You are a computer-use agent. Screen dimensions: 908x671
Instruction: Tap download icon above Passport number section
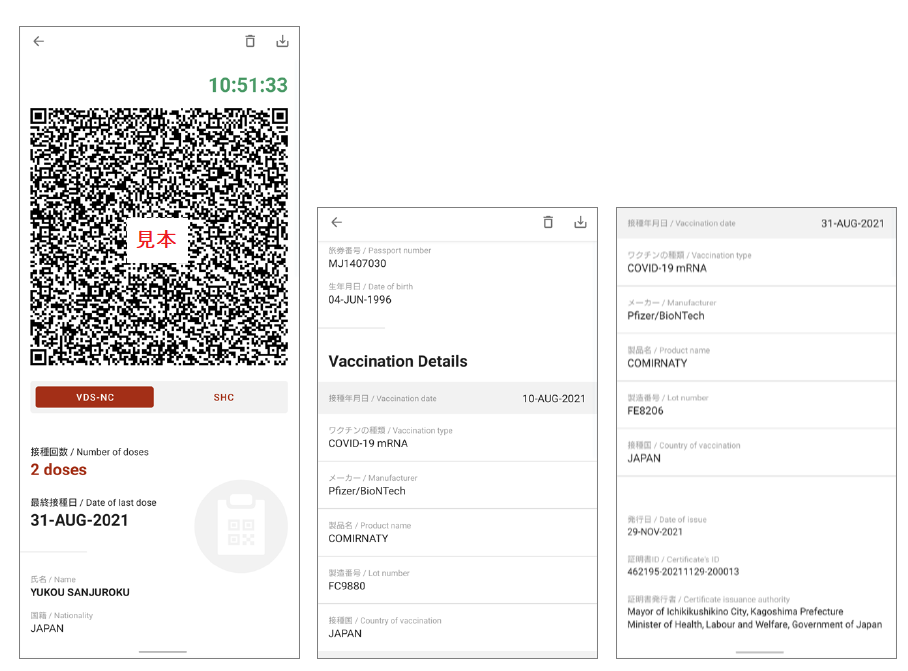click(x=580, y=222)
